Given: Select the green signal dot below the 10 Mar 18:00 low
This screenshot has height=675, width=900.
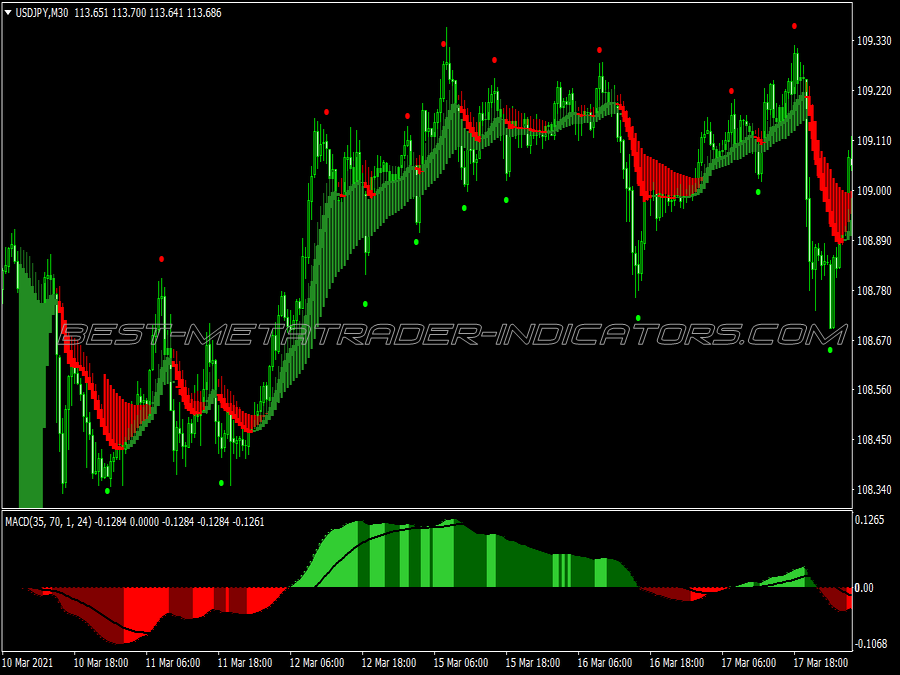Looking at the screenshot, I should click(x=107, y=491).
